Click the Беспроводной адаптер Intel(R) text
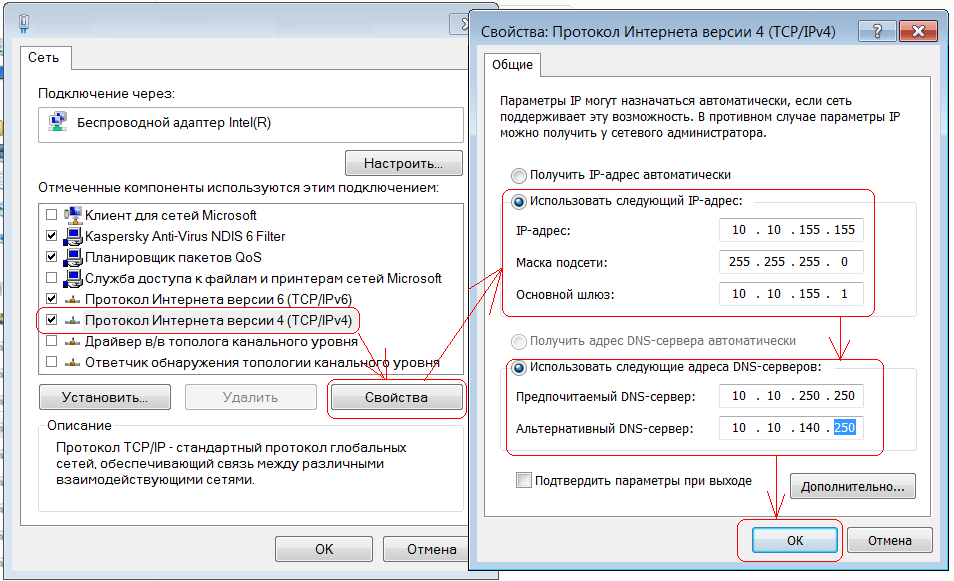 [174, 122]
